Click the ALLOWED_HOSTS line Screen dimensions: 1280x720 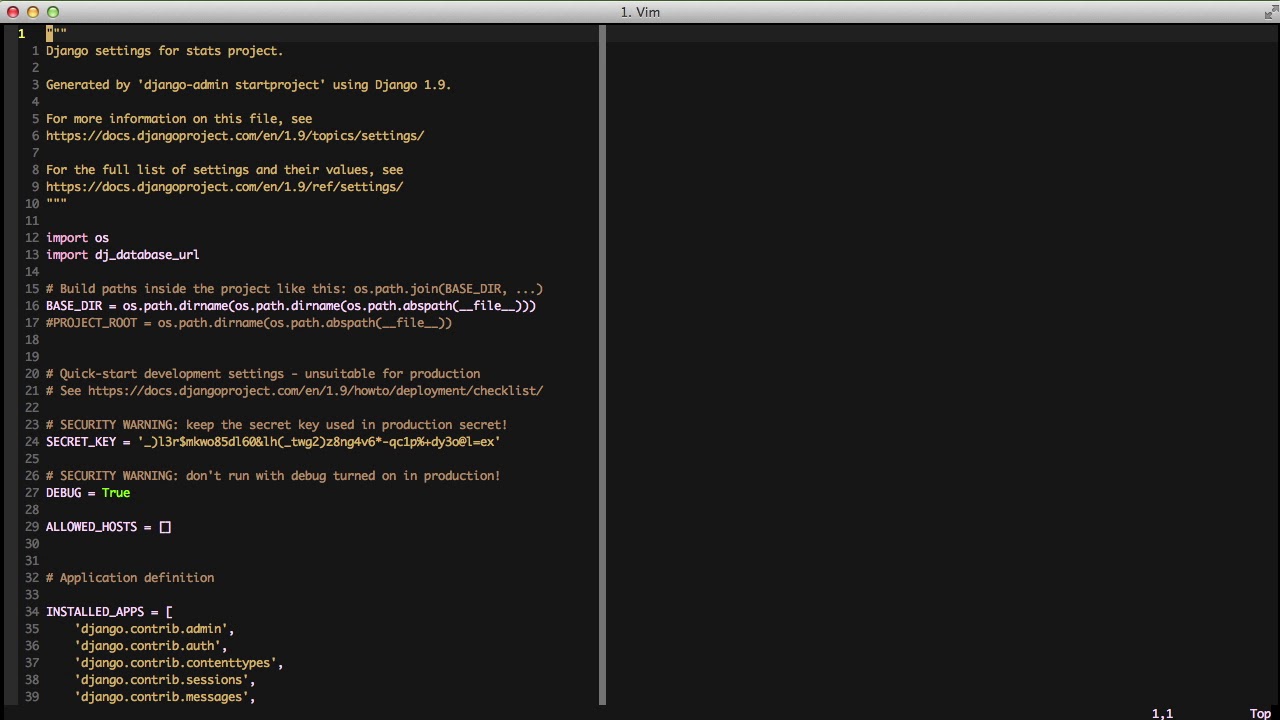click(x=108, y=527)
